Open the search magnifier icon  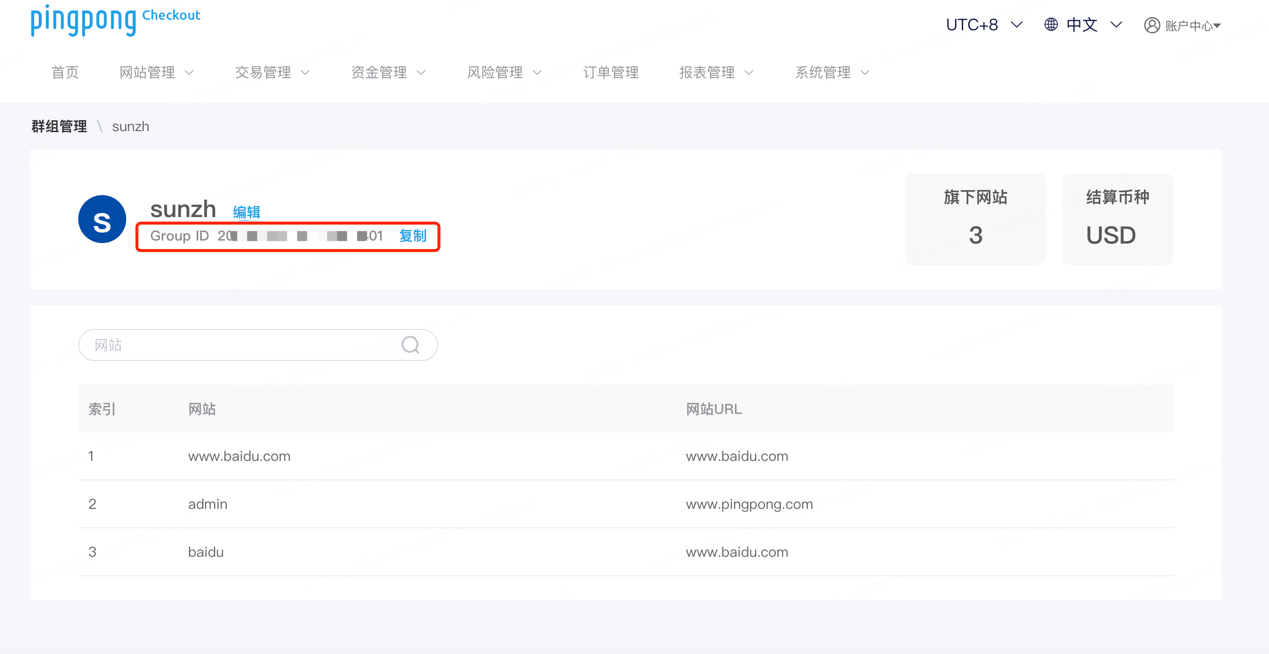click(410, 344)
